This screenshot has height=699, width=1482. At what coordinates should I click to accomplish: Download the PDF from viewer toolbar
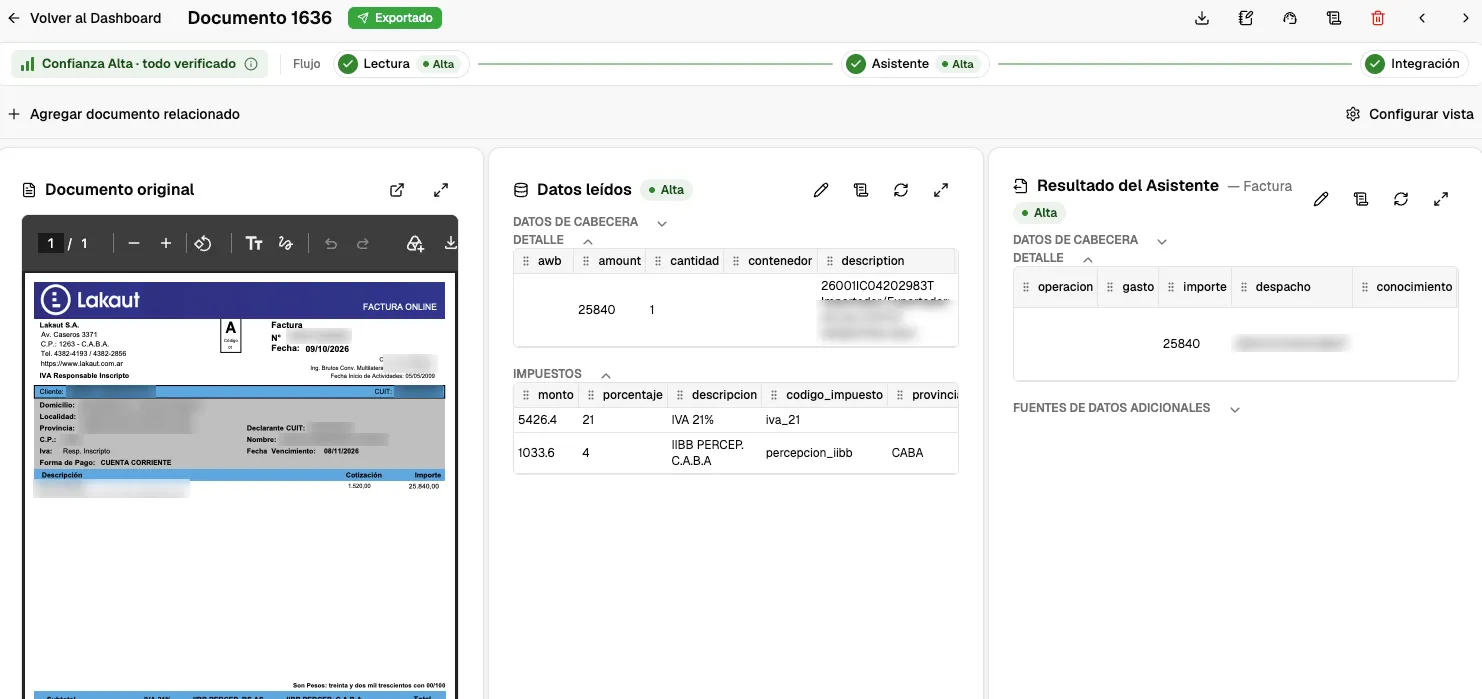coord(450,243)
